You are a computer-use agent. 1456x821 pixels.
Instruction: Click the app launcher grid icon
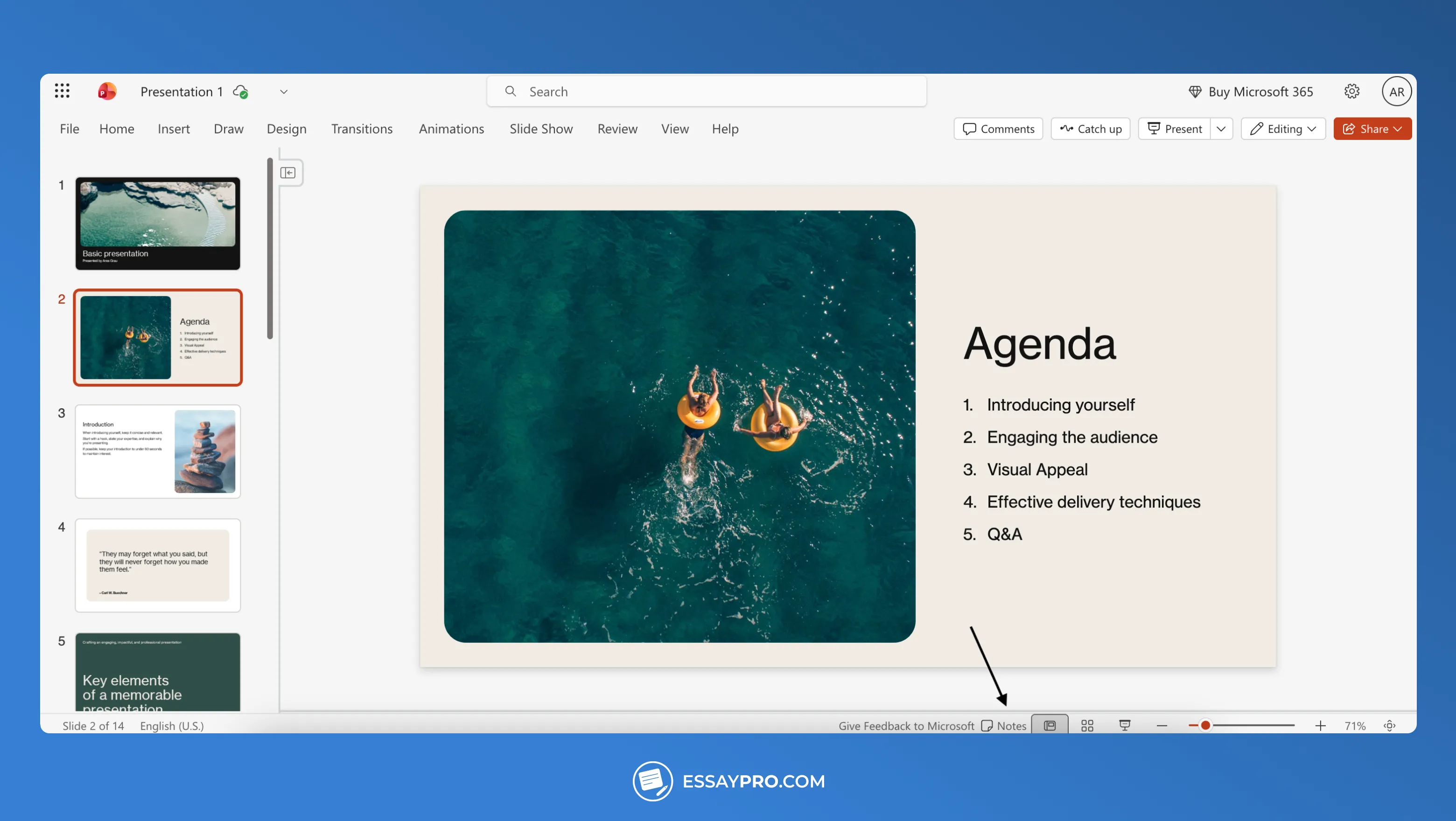pos(62,90)
